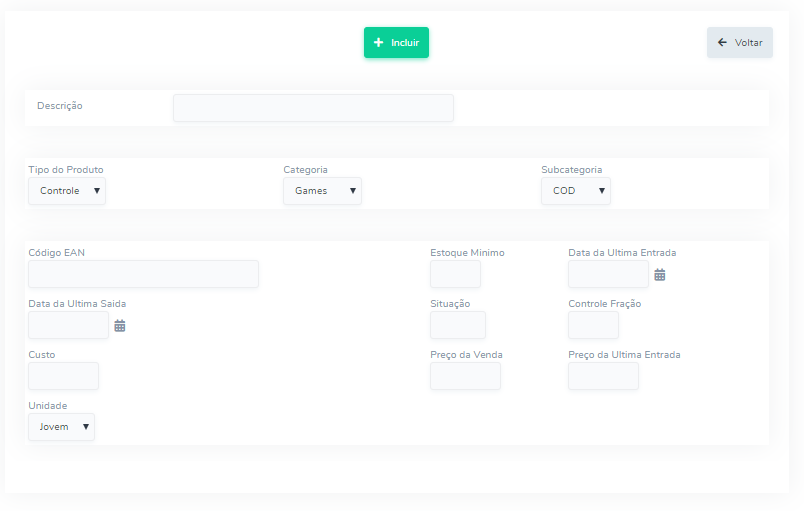Go back using the Voltar button
The image size is (804, 511).
(739, 43)
